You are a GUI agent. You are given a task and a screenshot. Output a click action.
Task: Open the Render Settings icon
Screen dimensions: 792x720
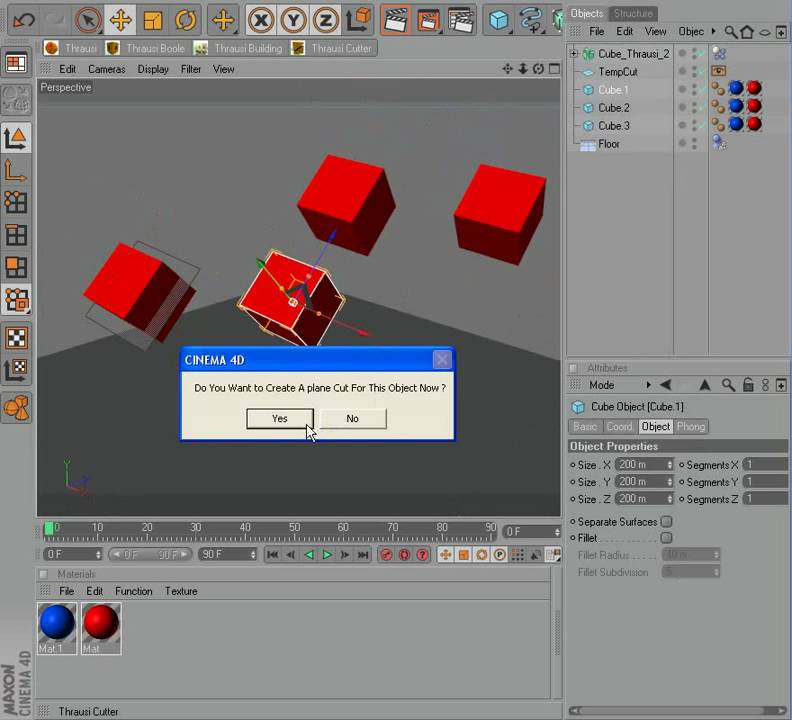461,20
